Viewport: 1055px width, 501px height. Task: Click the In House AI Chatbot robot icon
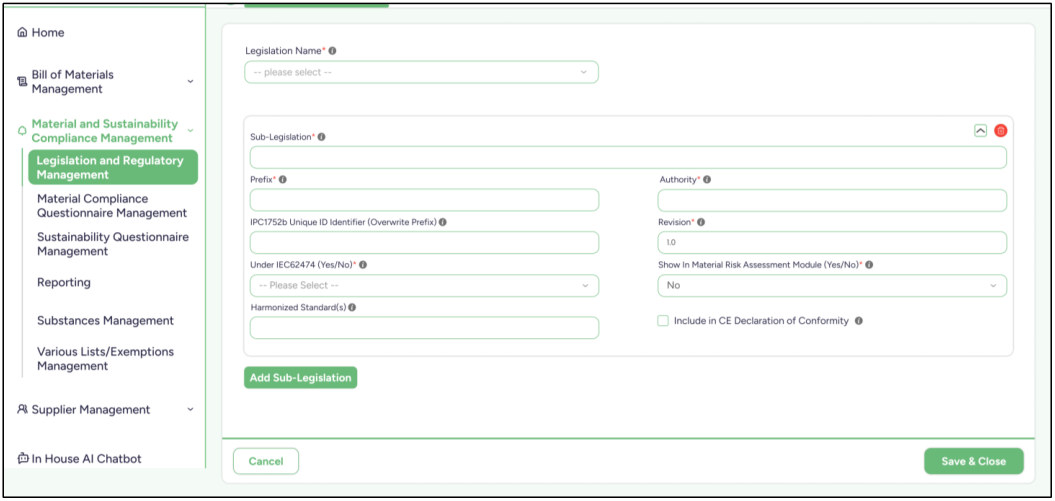(x=22, y=459)
